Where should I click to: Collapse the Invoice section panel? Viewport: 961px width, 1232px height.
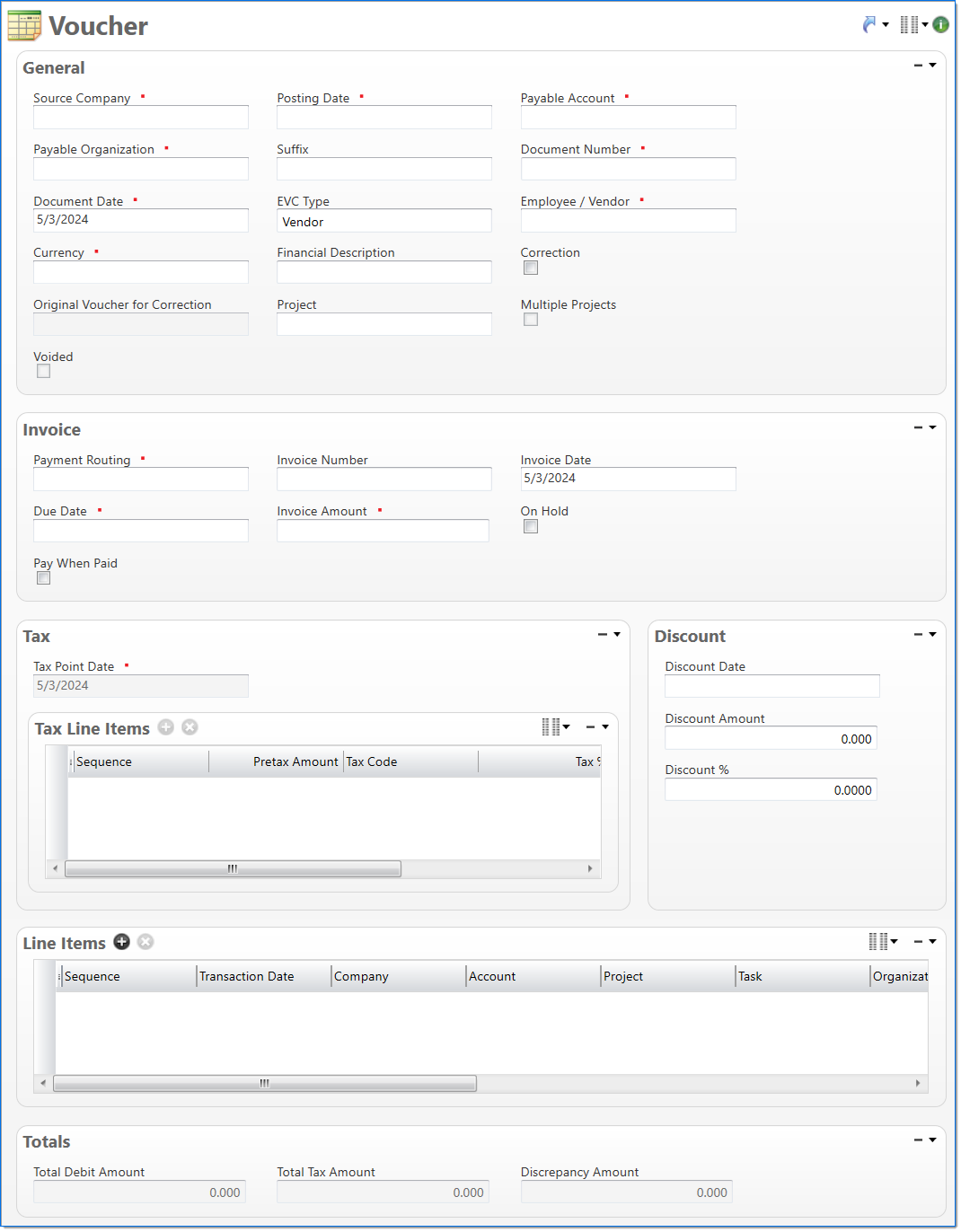(918, 427)
